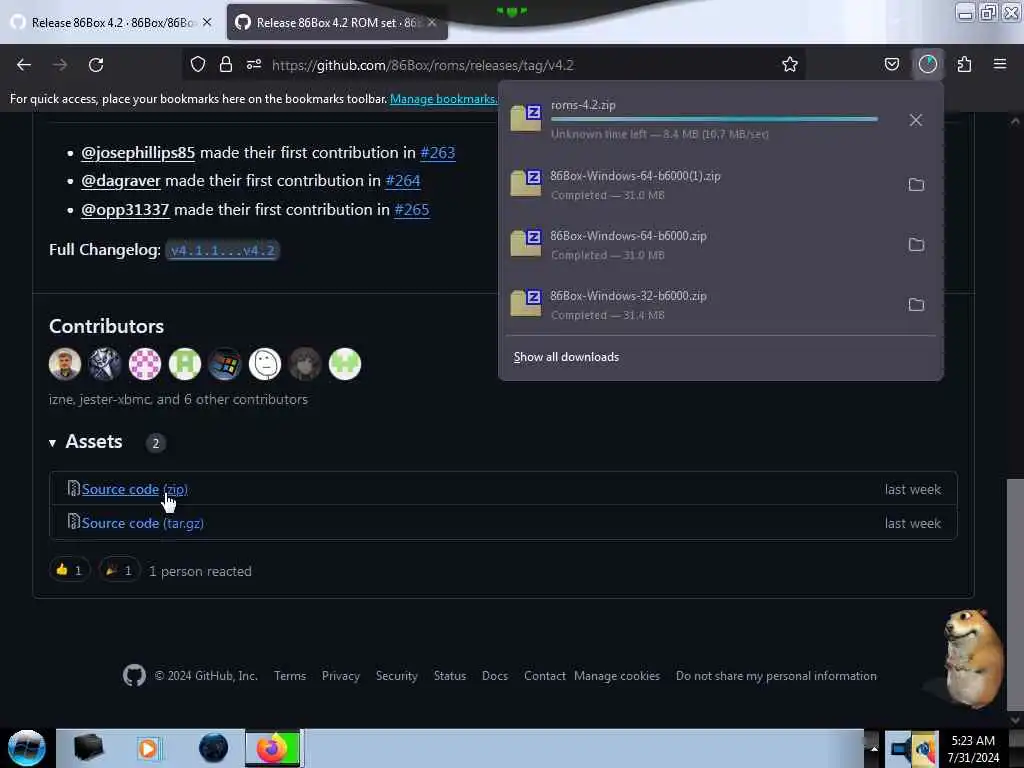Reload the page with the refresh icon
The image size is (1024, 768).
96,65
